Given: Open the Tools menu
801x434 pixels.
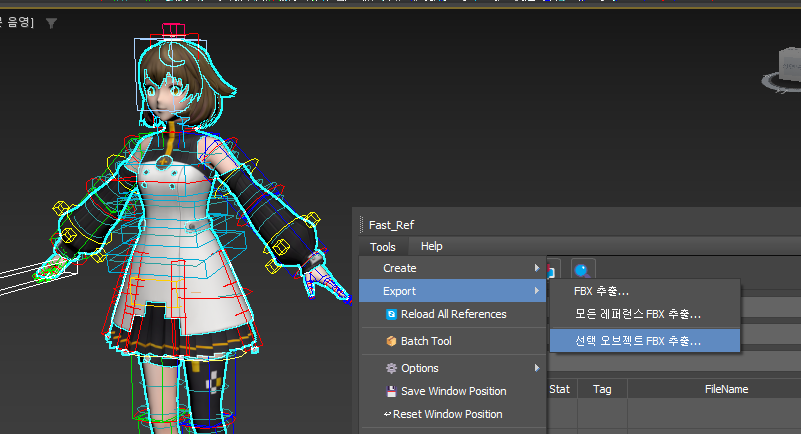Looking at the screenshot, I should point(382,246).
